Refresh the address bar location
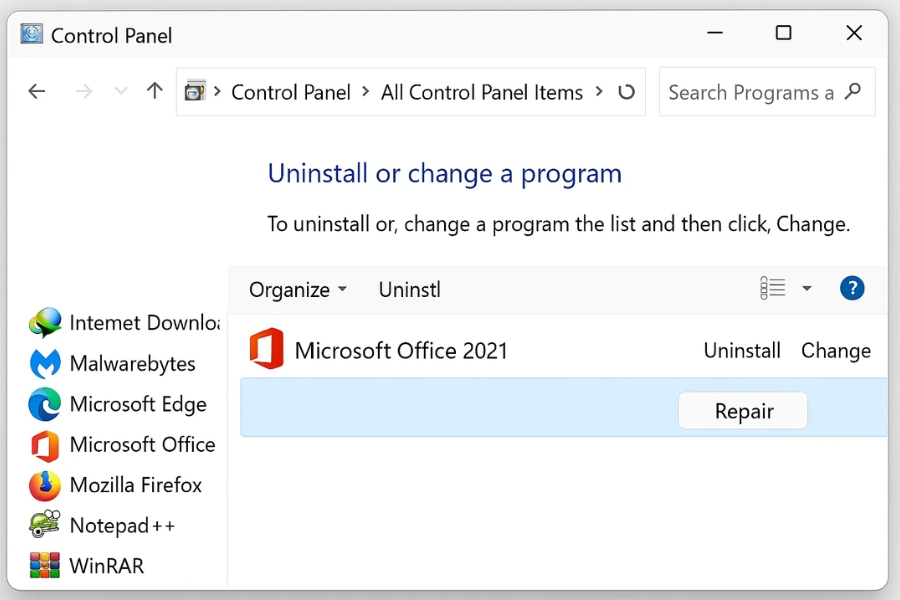The image size is (900, 600). pos(626,92)
